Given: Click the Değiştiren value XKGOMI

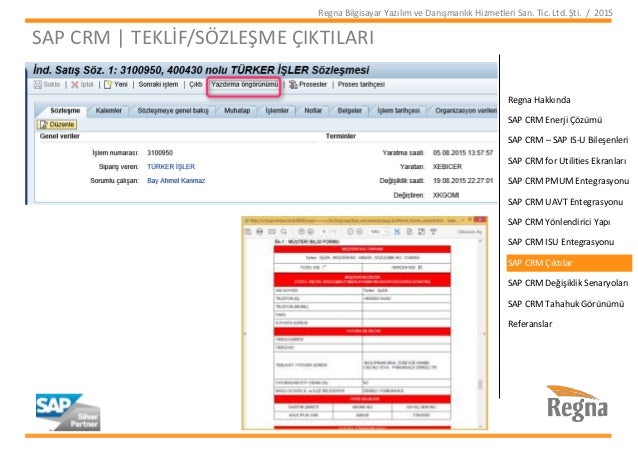Looking at the screenshot, I should click(446, 195).
